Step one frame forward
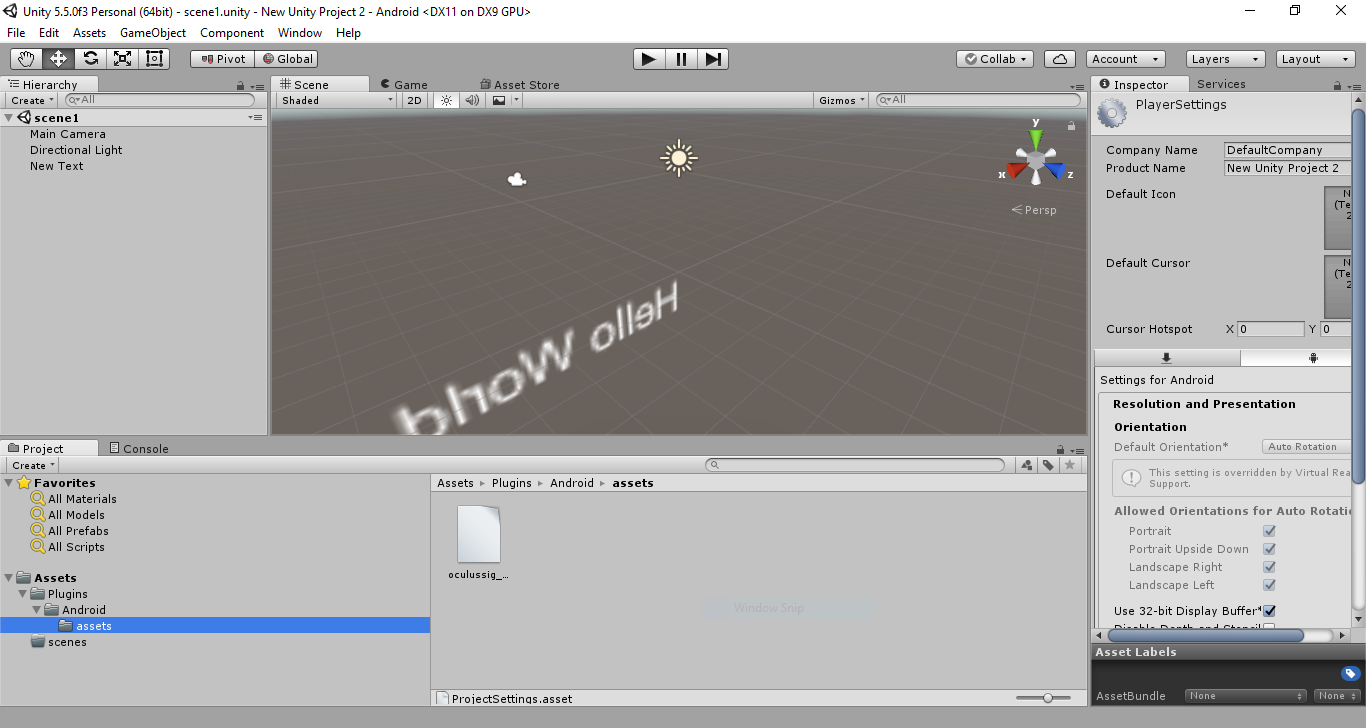 (x=712, y=59)
